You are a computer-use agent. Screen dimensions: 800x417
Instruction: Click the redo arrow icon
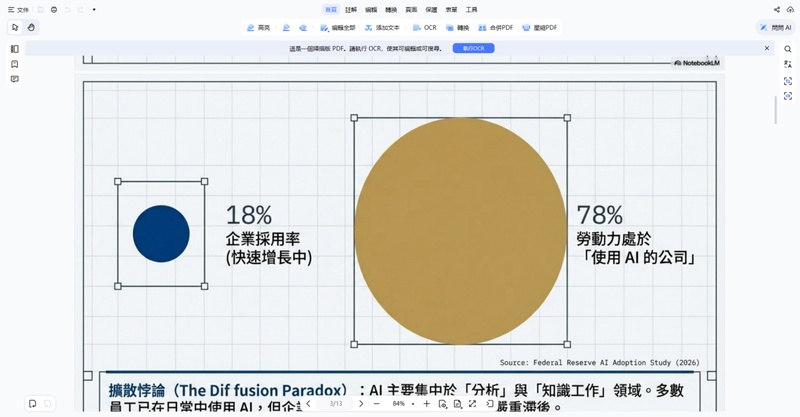[81, 10]
